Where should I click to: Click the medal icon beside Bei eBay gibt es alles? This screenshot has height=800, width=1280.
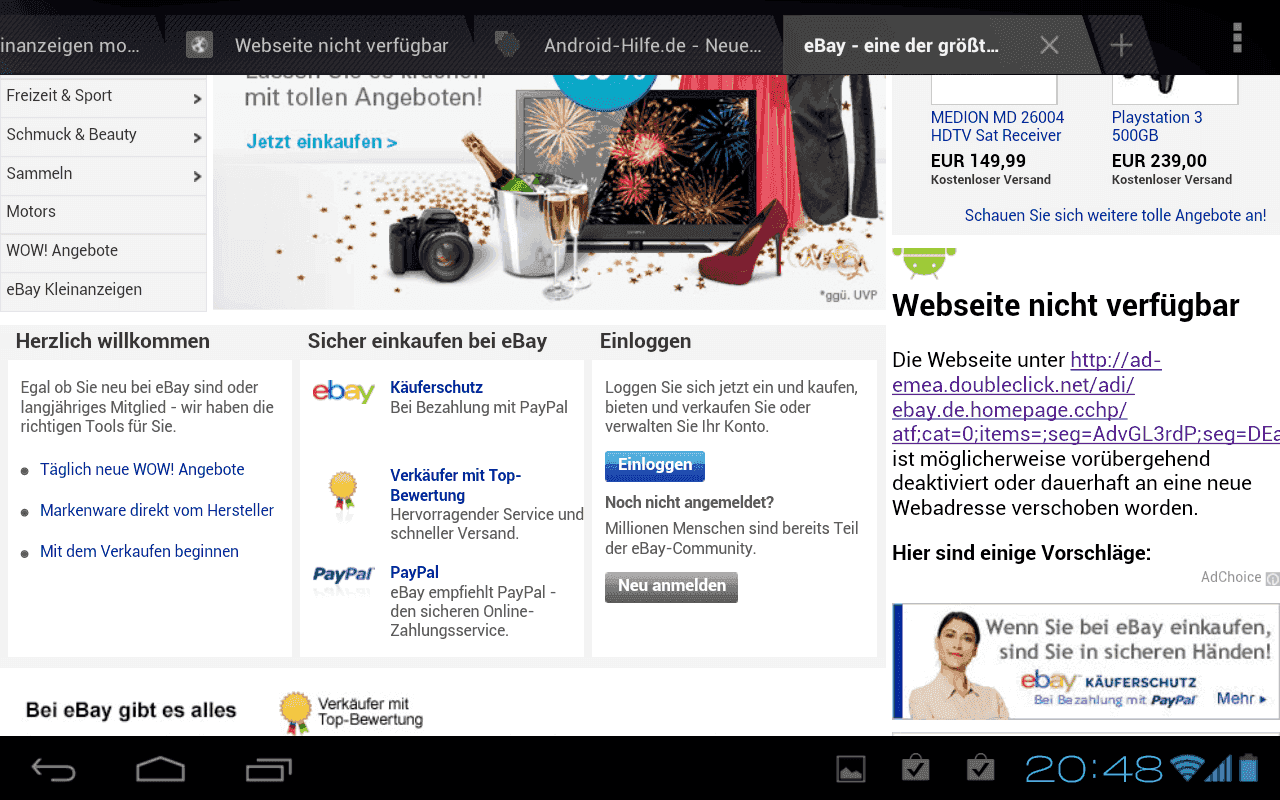tap(294, 713)
